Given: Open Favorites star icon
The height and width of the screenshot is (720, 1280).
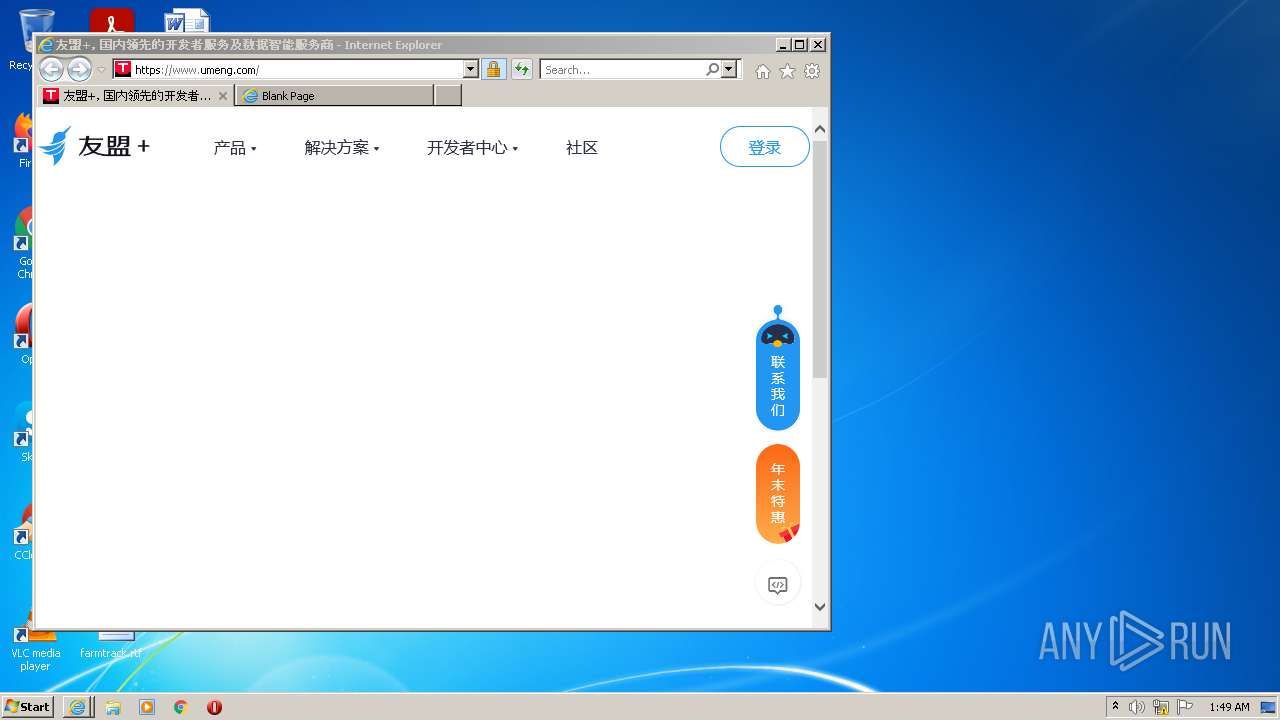Looking at the screenshot, I should [x=787, y=71].
